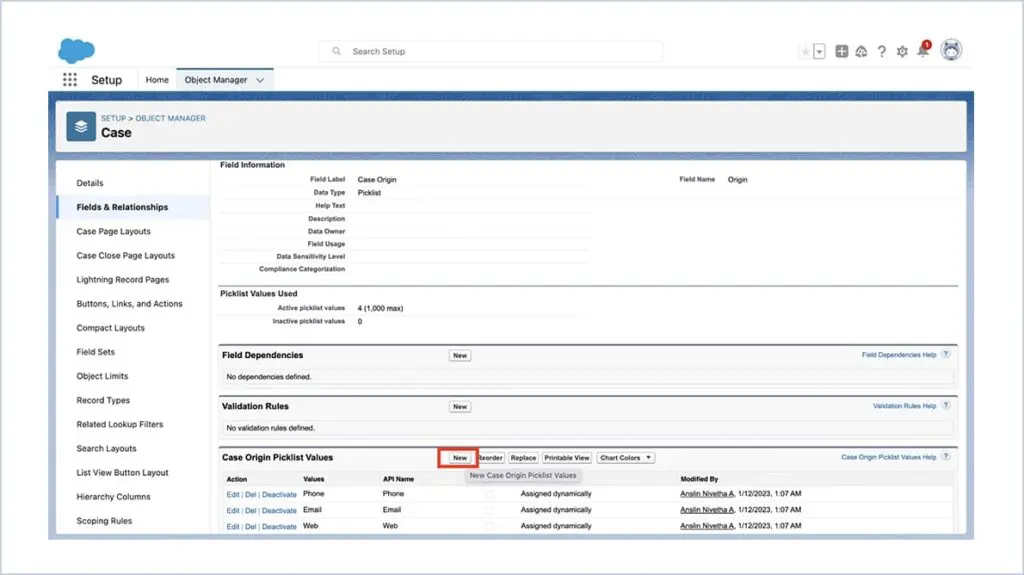Switch to the Home tab

click(x=157, y=80)
